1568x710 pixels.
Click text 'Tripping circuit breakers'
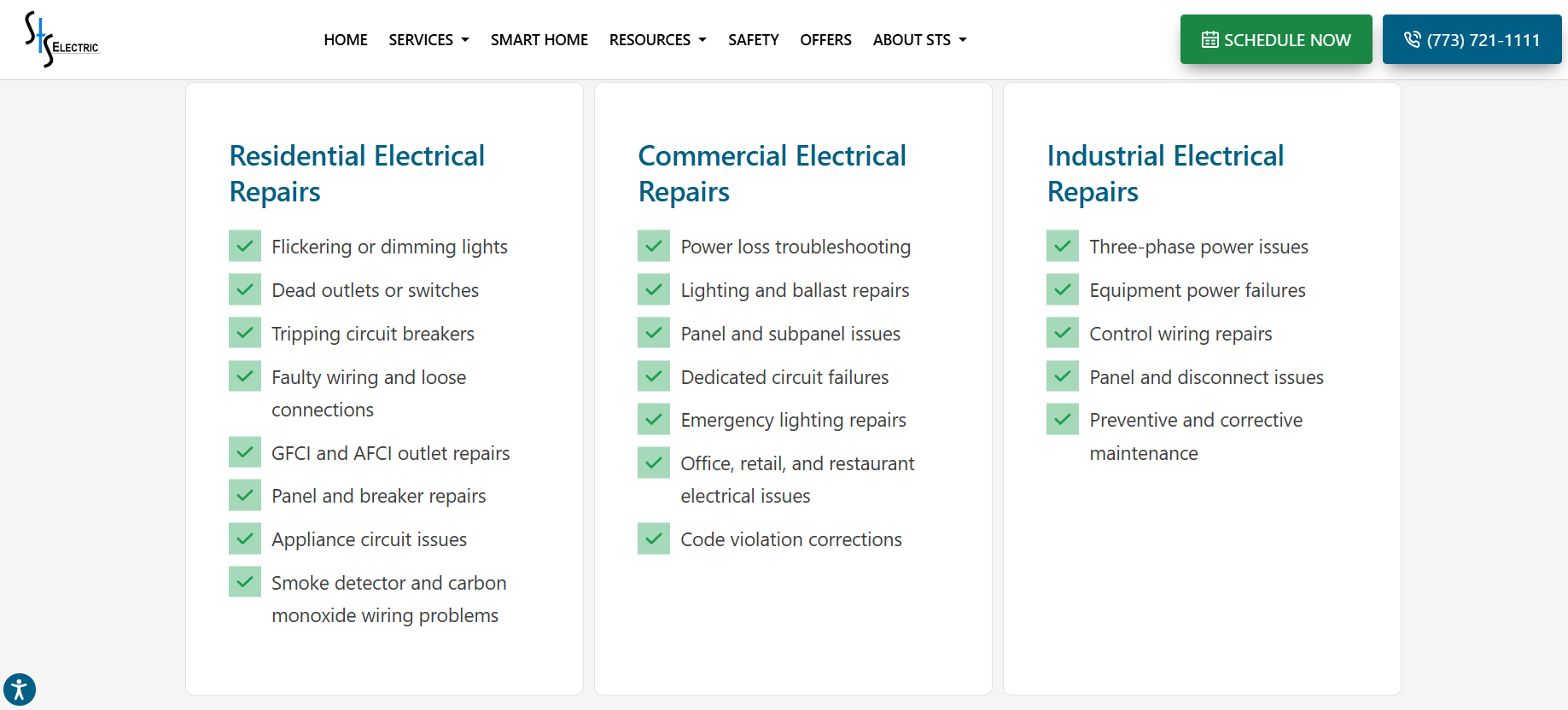tap(373, 334)
